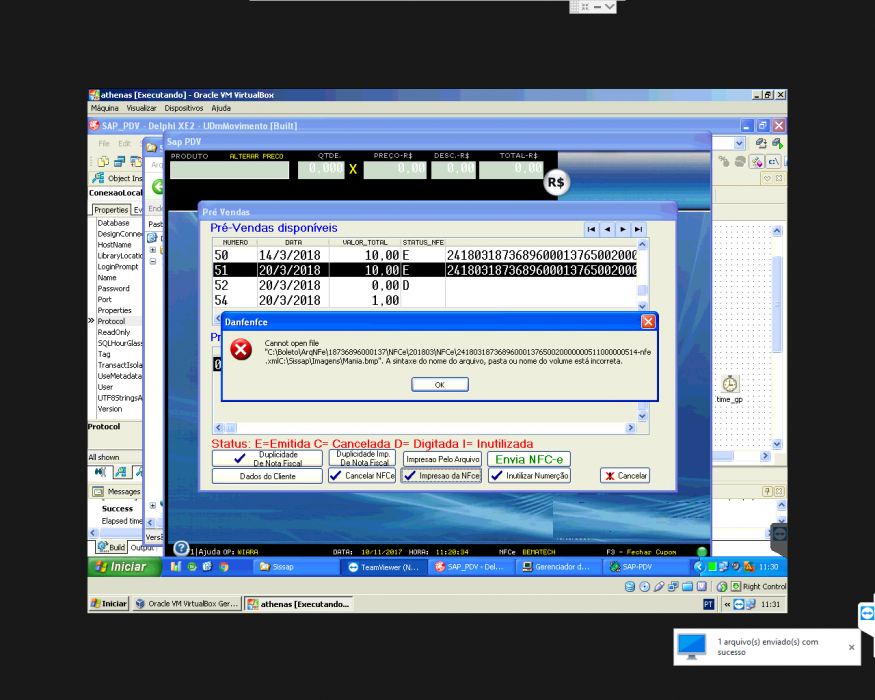Viewport: 875px width, 700px height.
Task: Click Impresao Pelo Arquivo button
Action: (x=443, y=459)
